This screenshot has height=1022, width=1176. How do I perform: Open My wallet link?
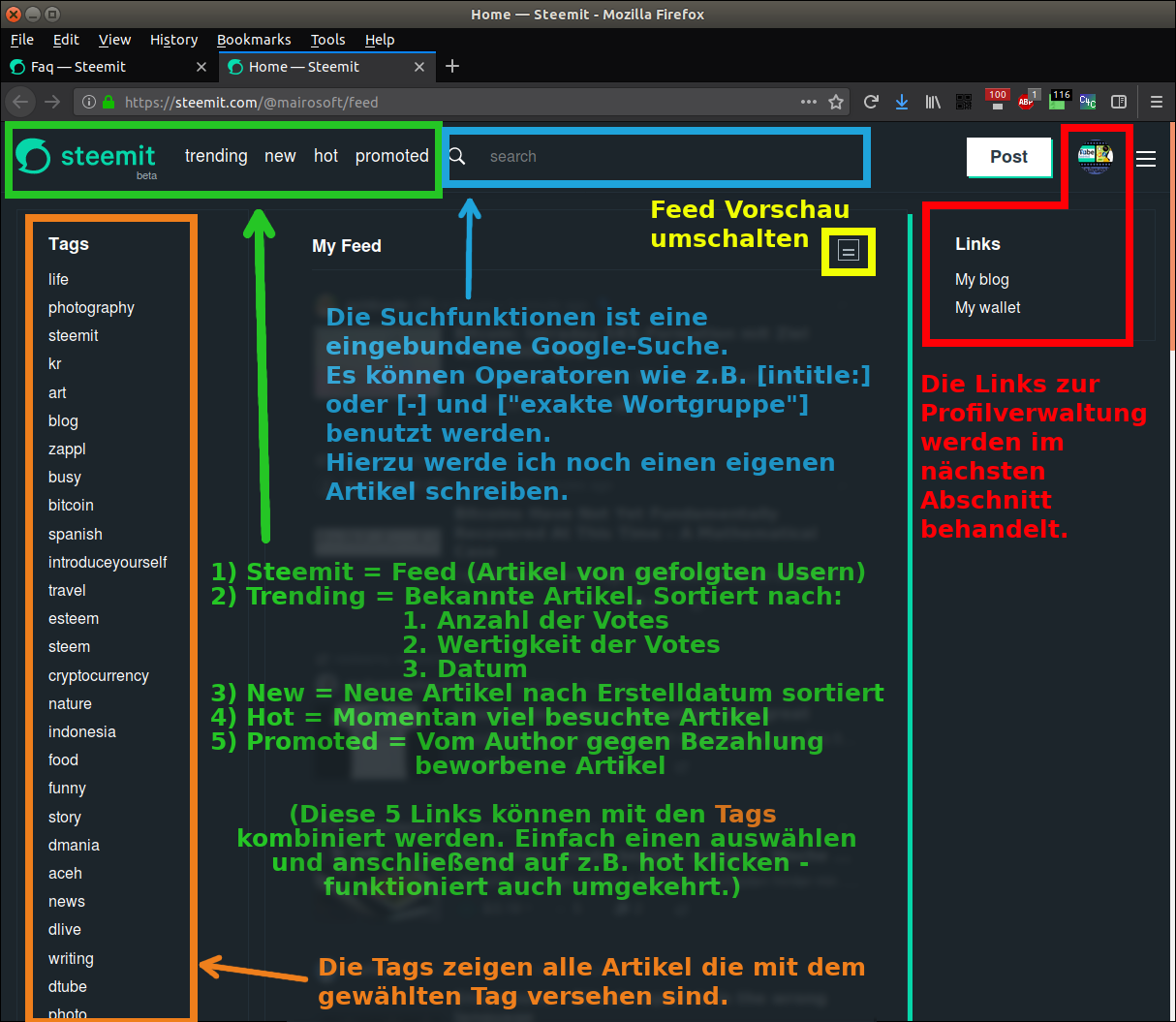tap(988, 307)
